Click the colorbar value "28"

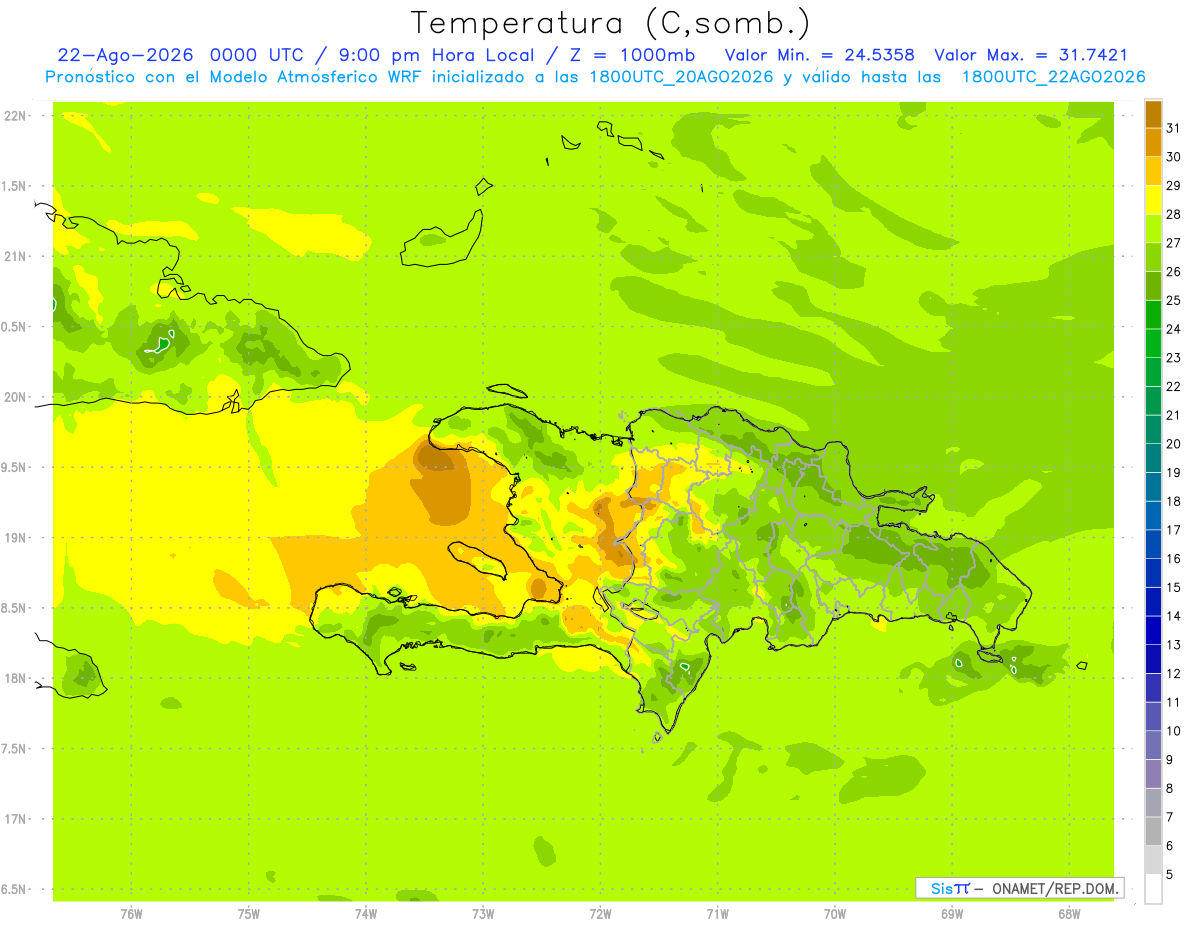(1174, 214)
